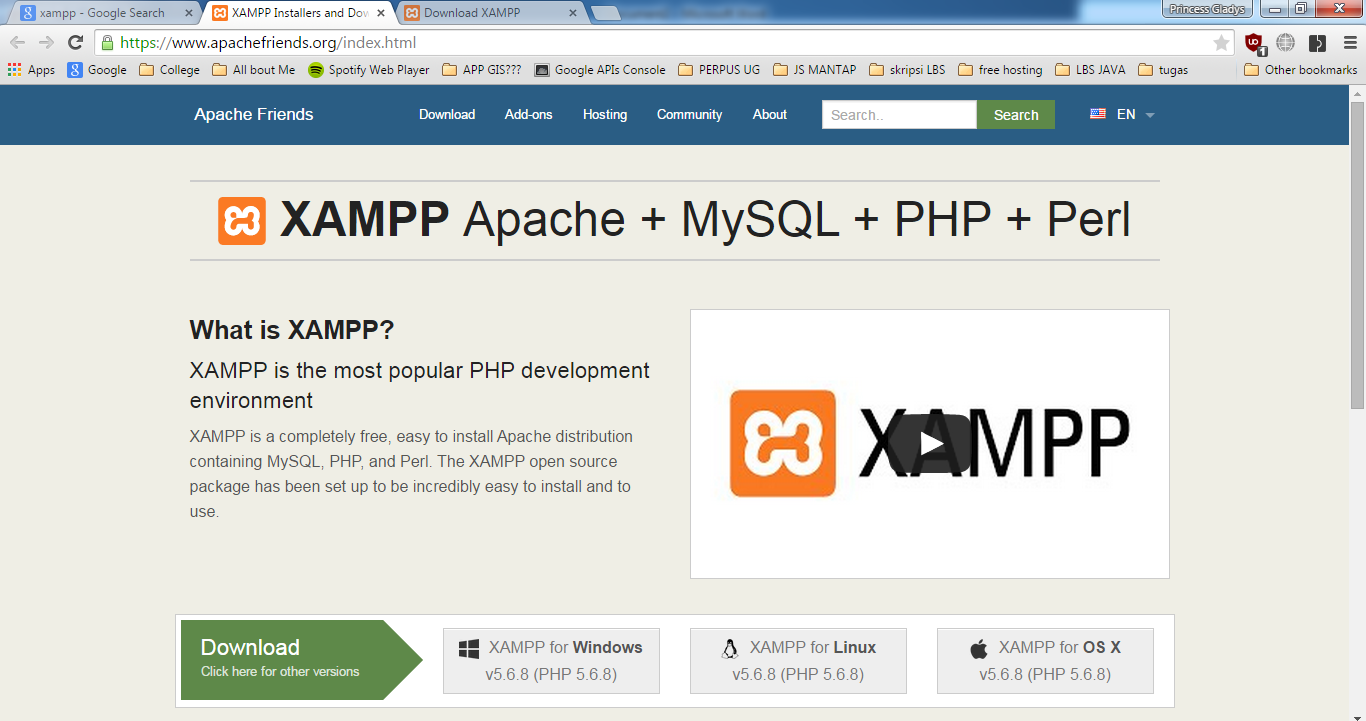Screen dimensions: 1366x721
Task: Click the US flag next to EN
Action: (x=1097, y=114)
